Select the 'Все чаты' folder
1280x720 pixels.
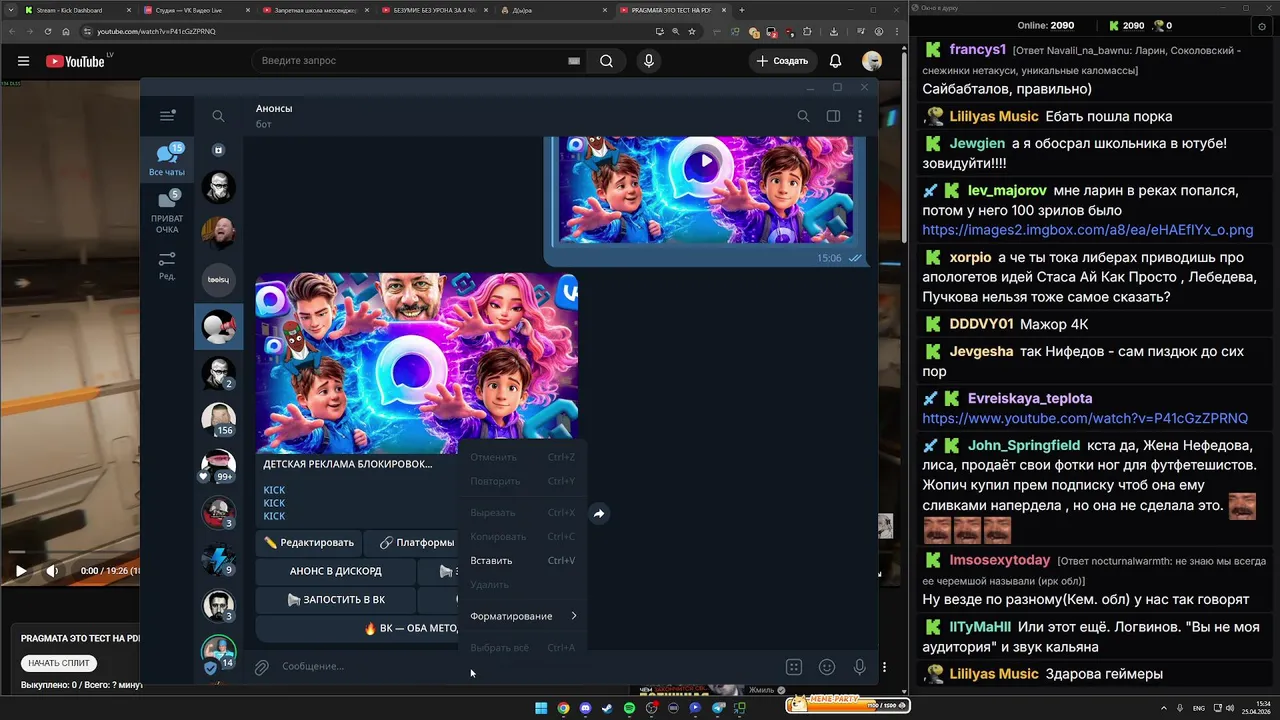click(x=167, y=160)
